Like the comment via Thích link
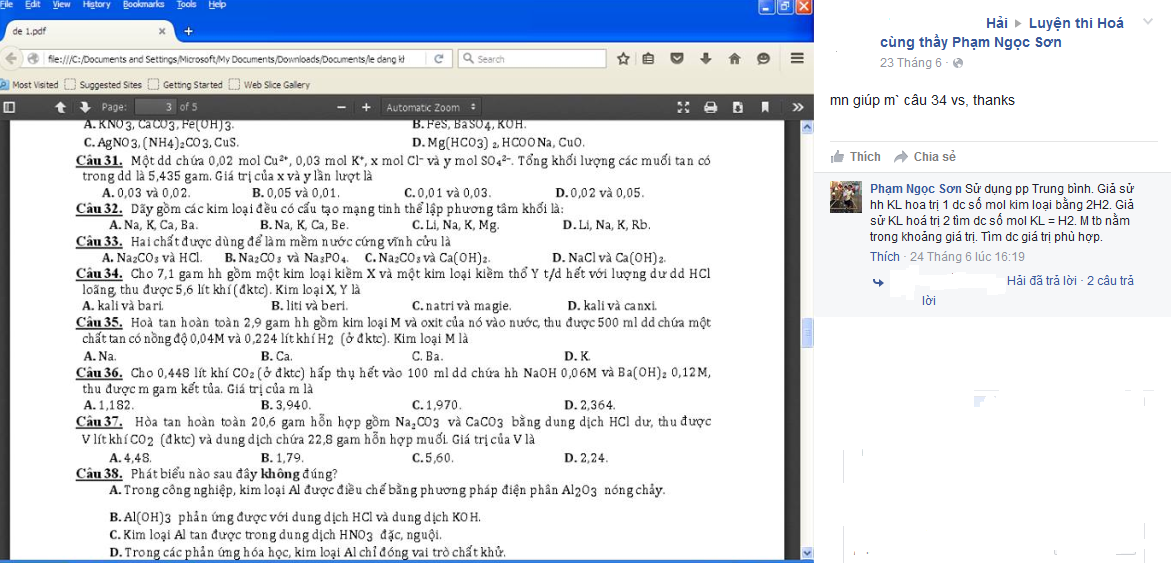 885,257
